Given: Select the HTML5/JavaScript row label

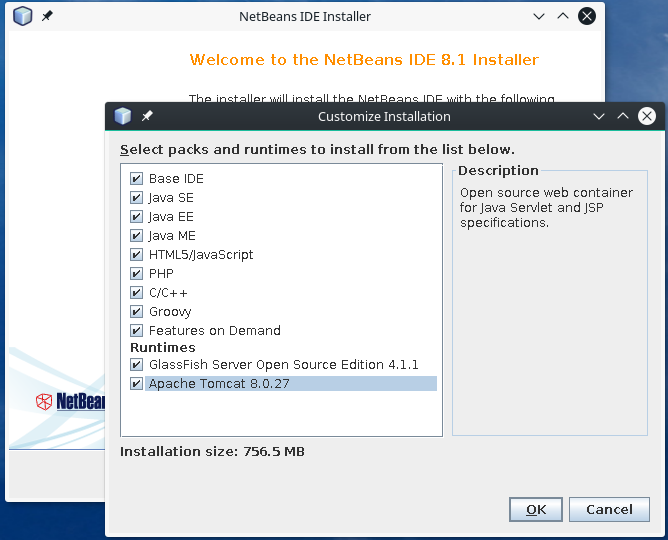Looking at the screenshot, I should point(201,255).
